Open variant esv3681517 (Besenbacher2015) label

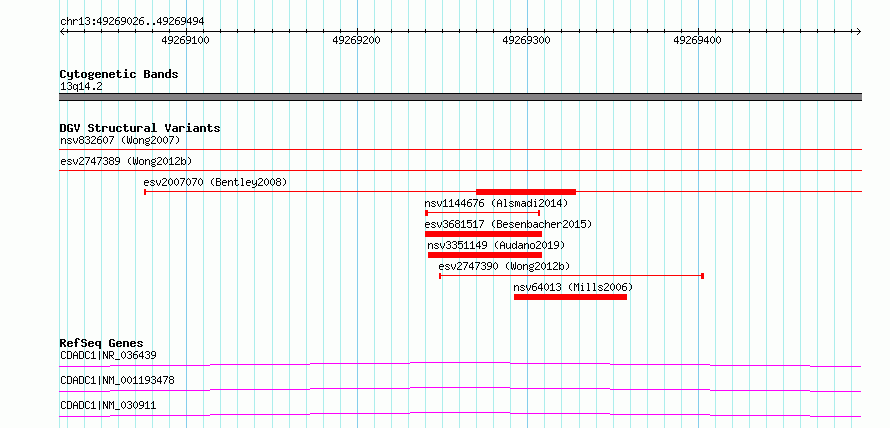point(508,224)
